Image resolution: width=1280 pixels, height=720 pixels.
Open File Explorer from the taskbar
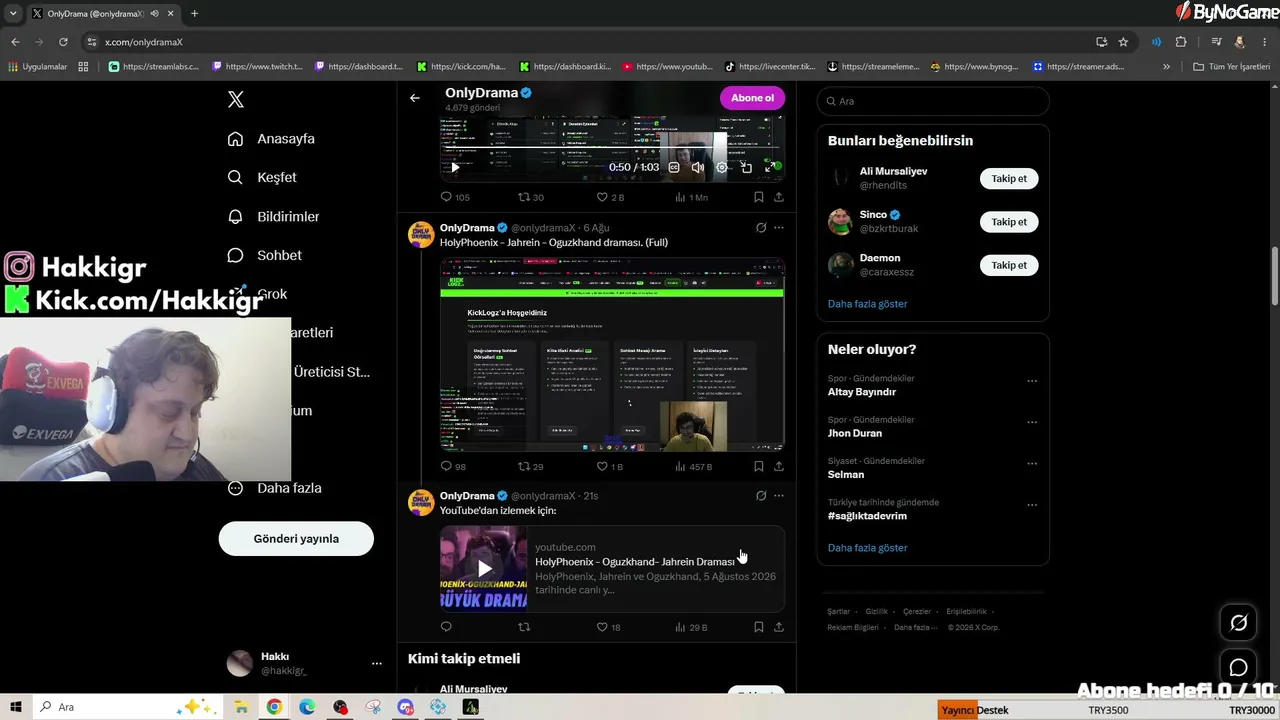[x=241, y=707]
